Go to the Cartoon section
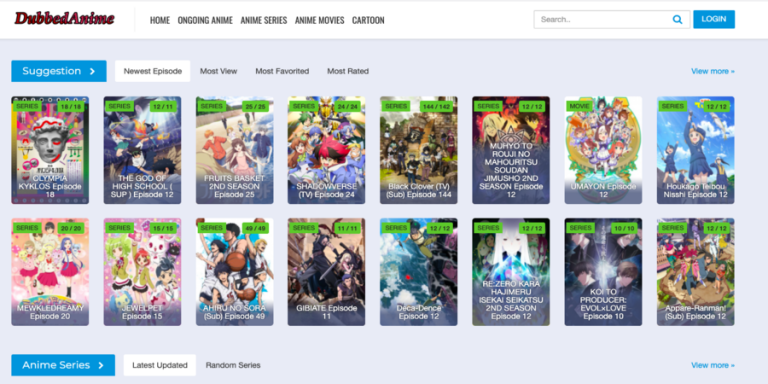This screenshot has width=768, height=384. (368, 20)
